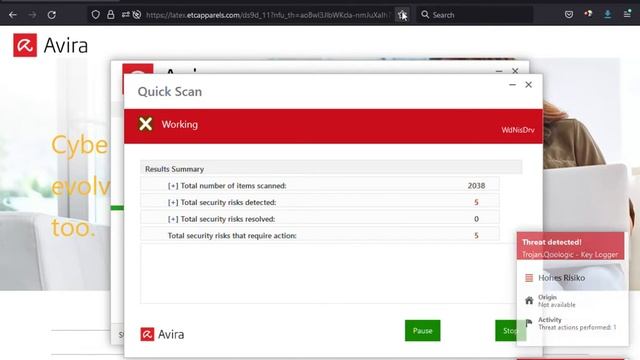Click the browser forward arrow
The height and width of the screenshot is (360, 640).
point(32,15)
